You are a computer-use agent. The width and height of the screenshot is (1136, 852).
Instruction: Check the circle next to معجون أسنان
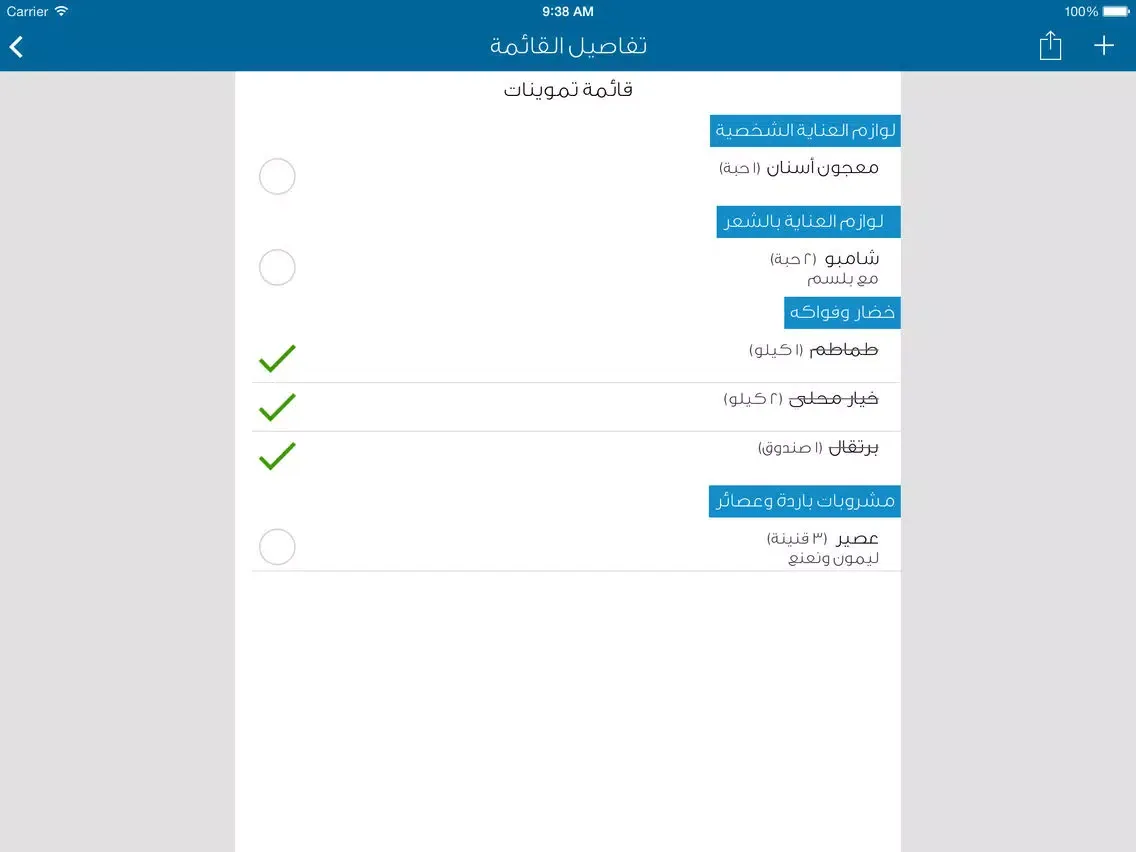pos(277,176)
